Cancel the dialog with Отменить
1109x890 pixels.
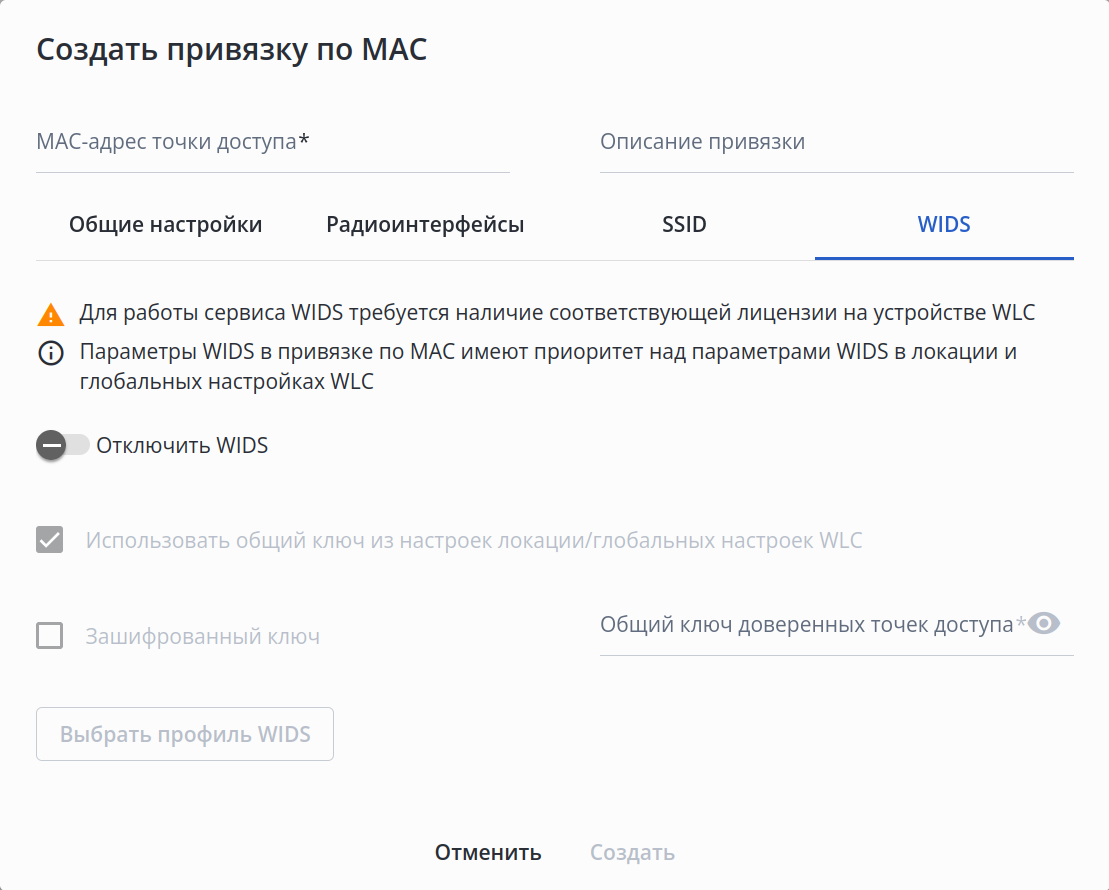tap(488, 853)
